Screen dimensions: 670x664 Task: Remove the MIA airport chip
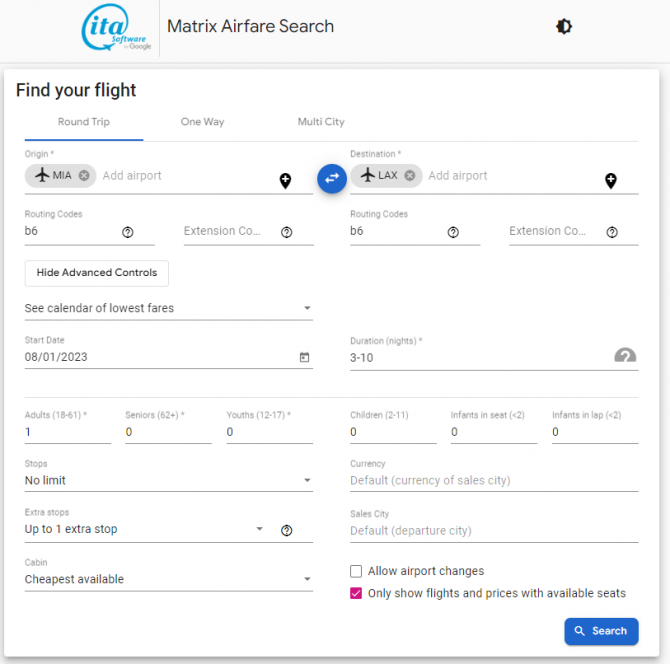point(84,176)
